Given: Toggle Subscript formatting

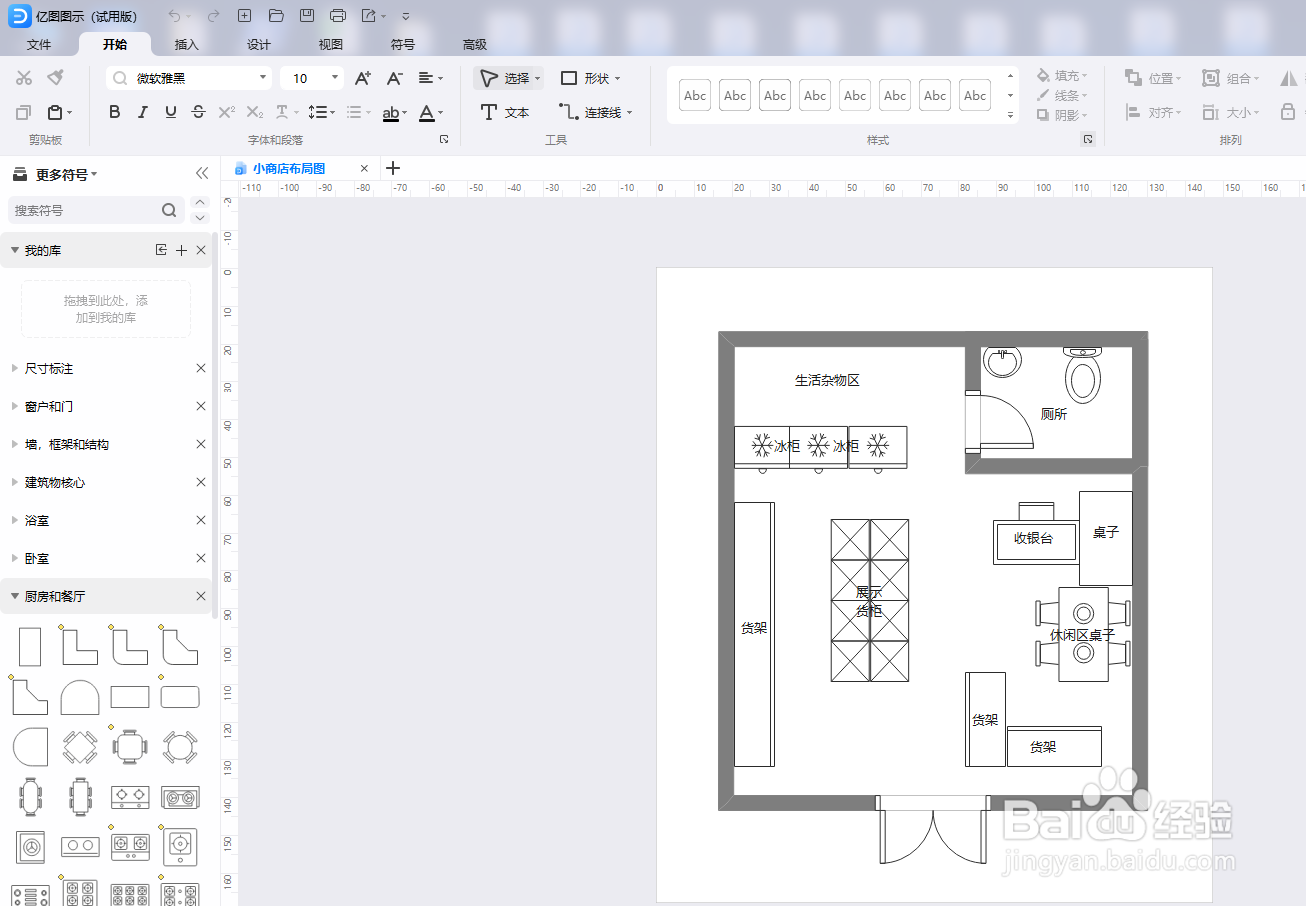Looking at the screenshot, I should (255, 112).
